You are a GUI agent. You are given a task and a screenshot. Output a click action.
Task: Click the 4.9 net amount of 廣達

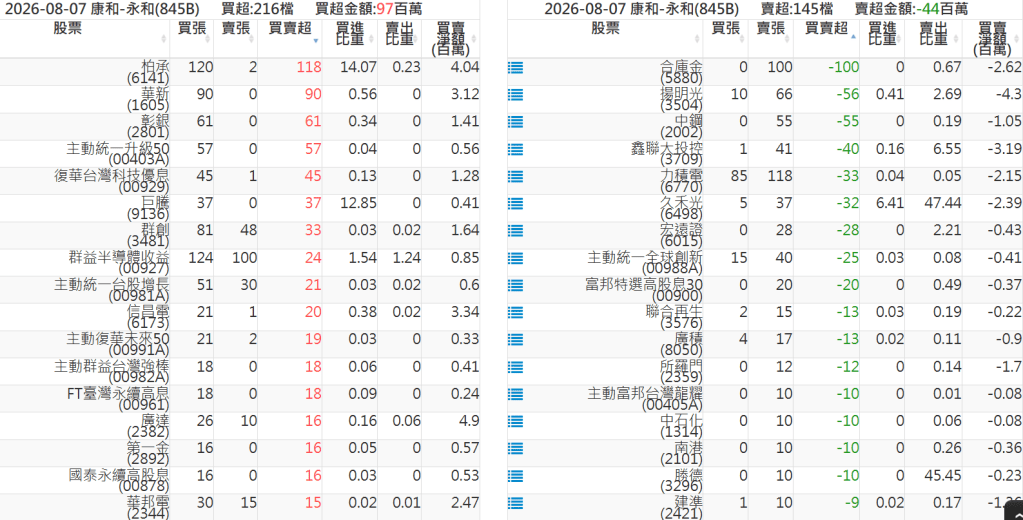(x=469, y=421)
